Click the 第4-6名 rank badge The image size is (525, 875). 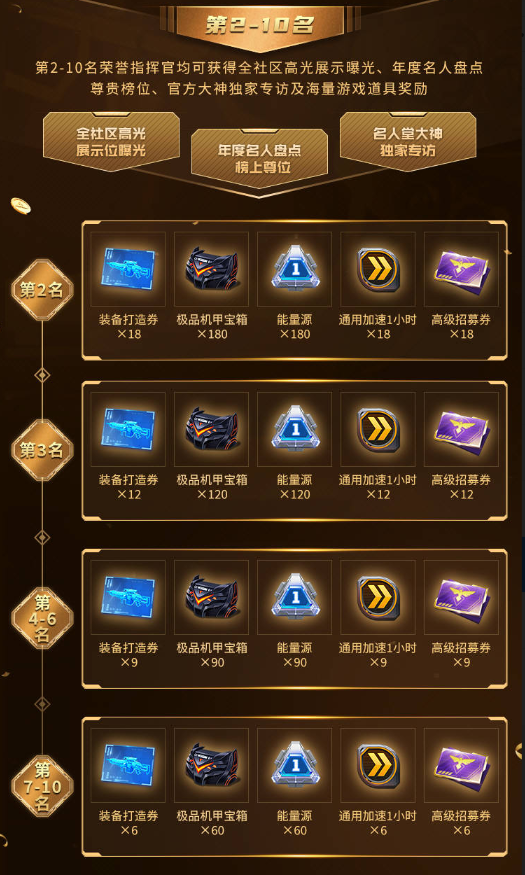point(42,618)
